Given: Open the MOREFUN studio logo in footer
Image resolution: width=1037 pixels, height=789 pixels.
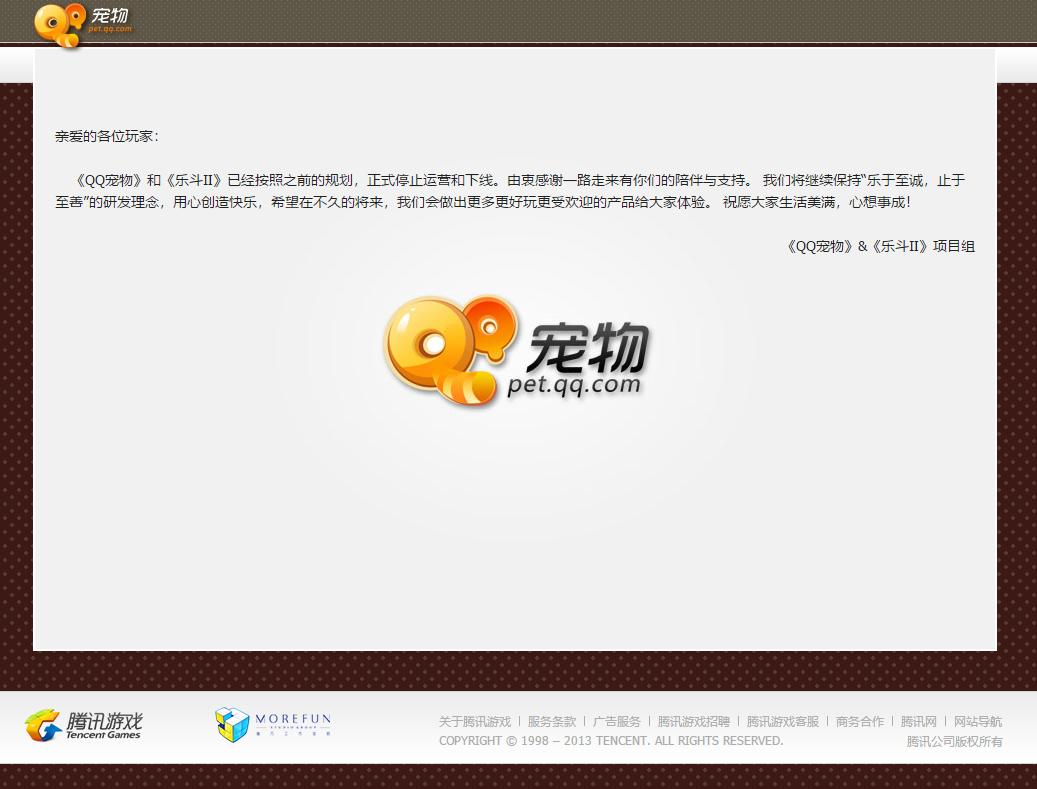Looking at the screenshot, I should 272,724.
